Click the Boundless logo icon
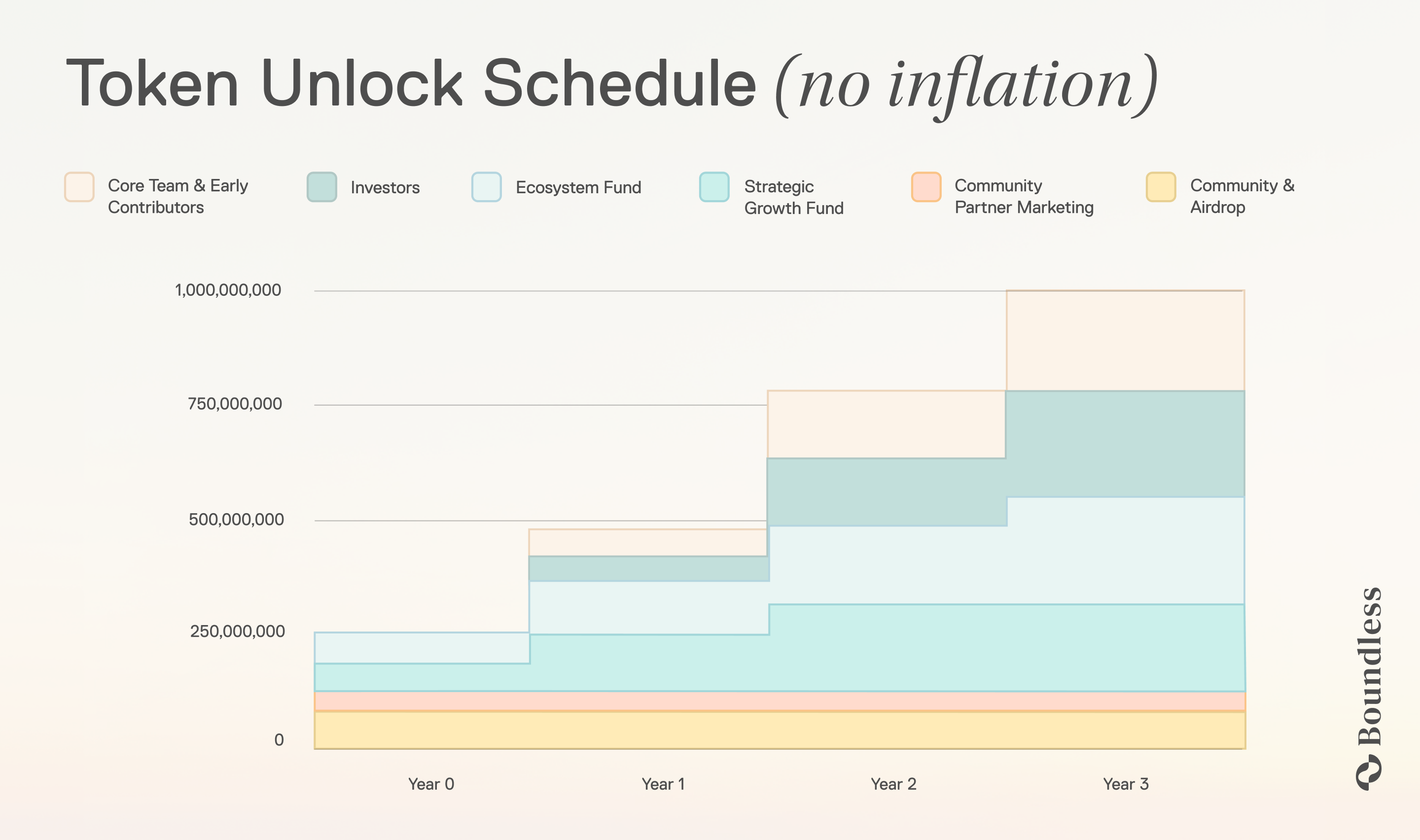 (1369, 772)
